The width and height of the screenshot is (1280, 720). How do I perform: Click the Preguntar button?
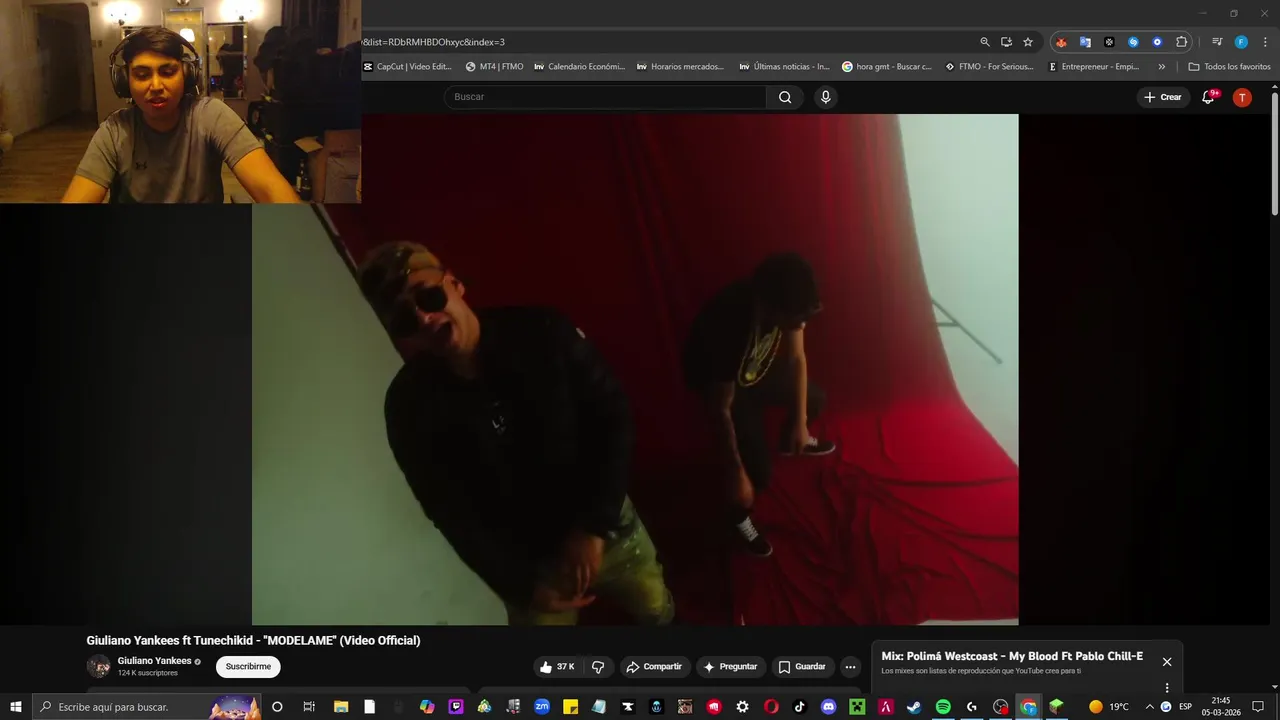coord(730,667)
